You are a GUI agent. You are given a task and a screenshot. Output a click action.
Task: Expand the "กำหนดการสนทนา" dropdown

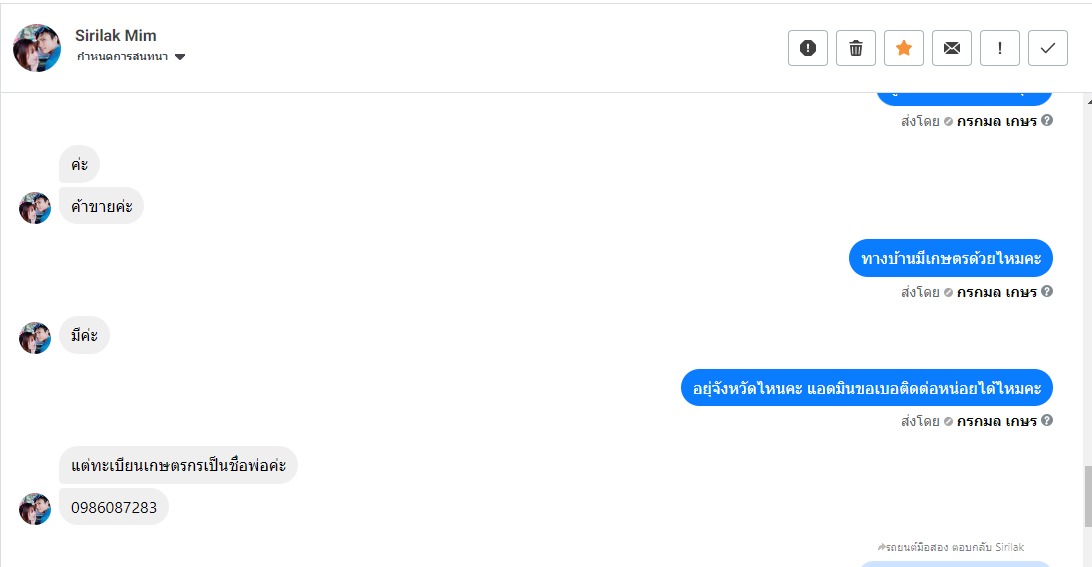click(x=180, y=57)
